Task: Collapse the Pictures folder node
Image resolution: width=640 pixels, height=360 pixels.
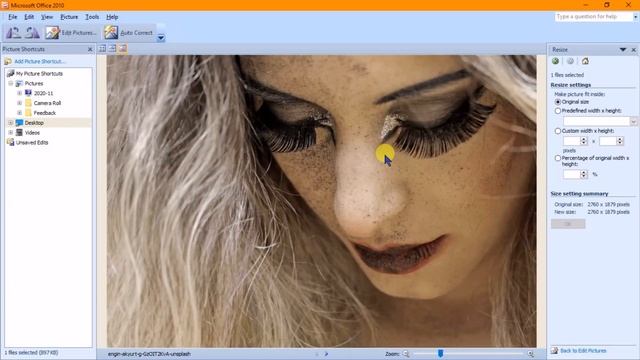Action: (11, 83)
